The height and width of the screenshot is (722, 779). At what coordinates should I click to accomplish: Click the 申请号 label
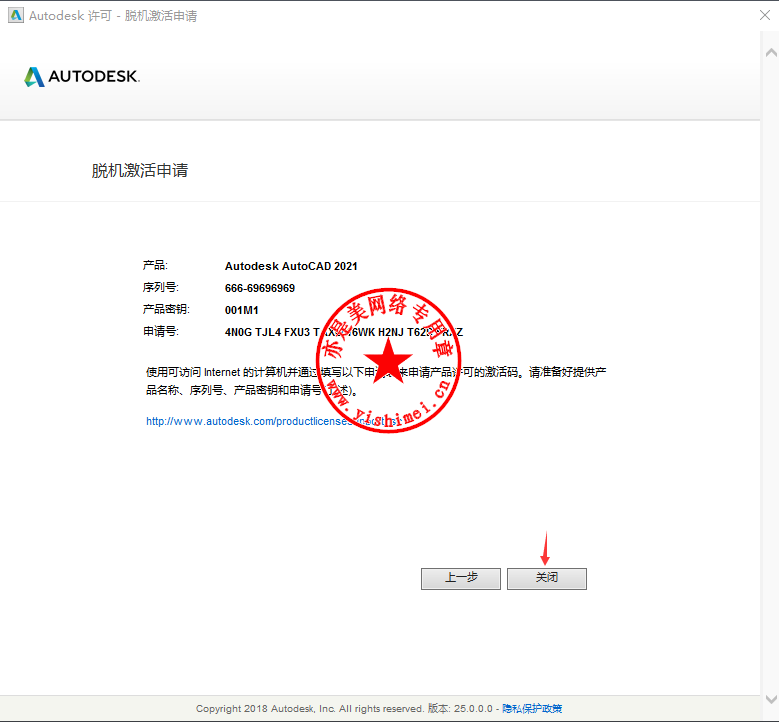click(160, 331)
